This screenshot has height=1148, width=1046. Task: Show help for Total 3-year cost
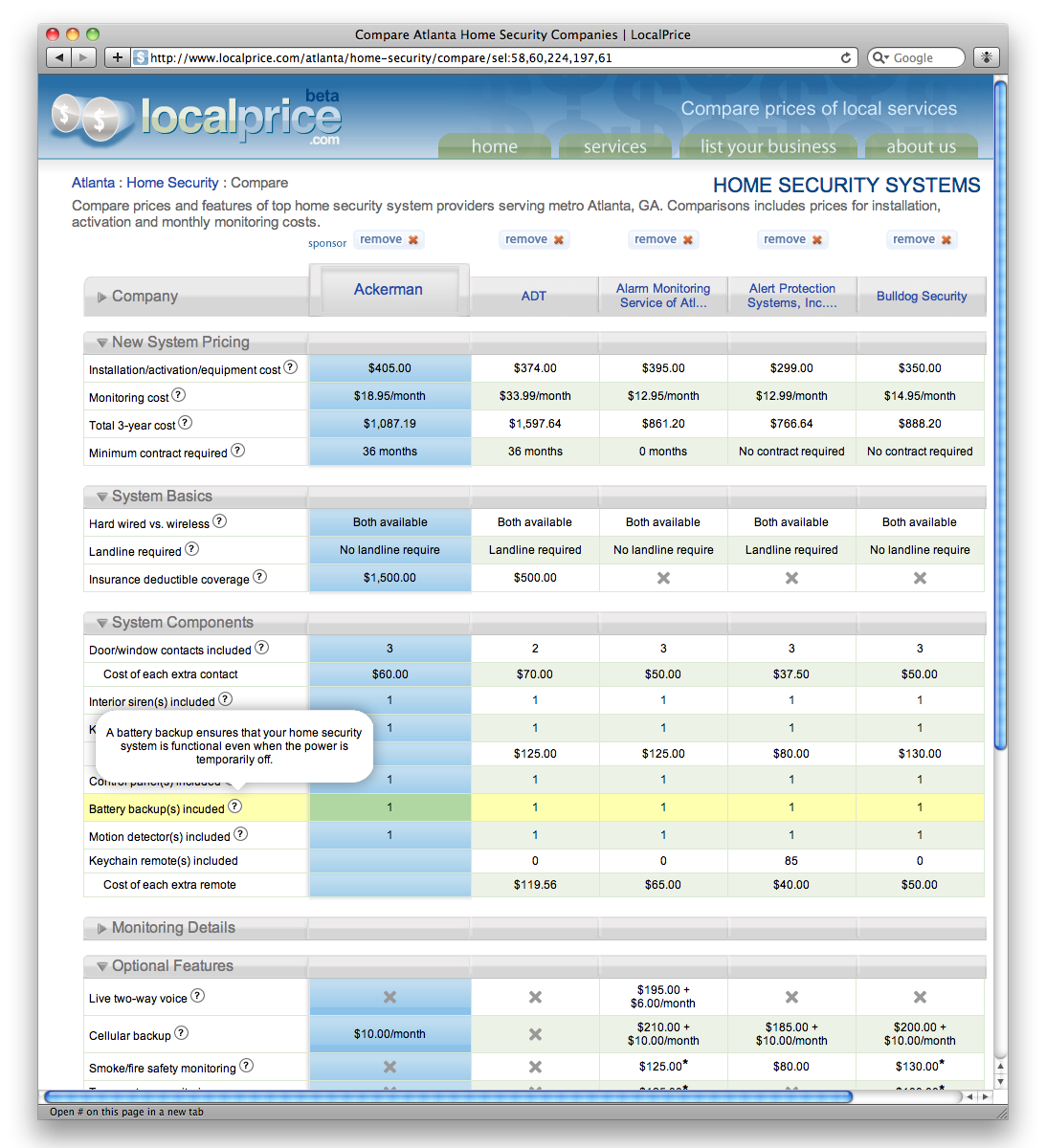tap(186, 423)
